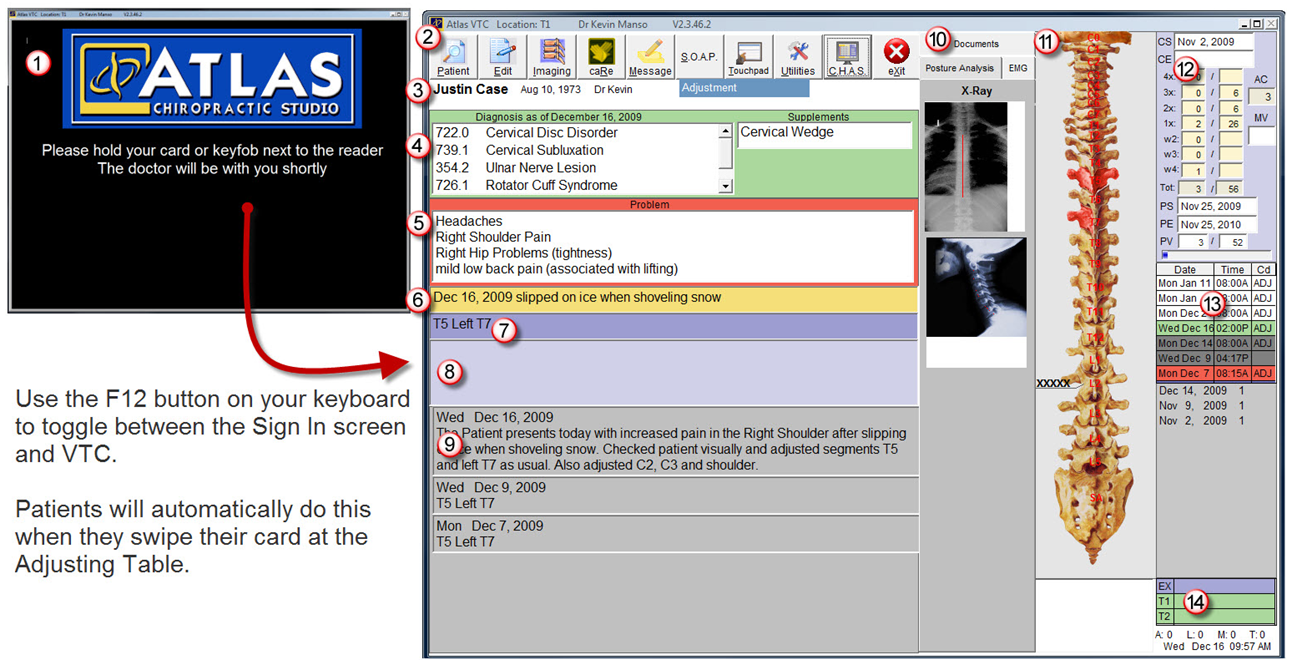1289x664 pixels.
Task: Click the 'Cervical Wedge' supplement entry
Action: [x=824, y=133]
